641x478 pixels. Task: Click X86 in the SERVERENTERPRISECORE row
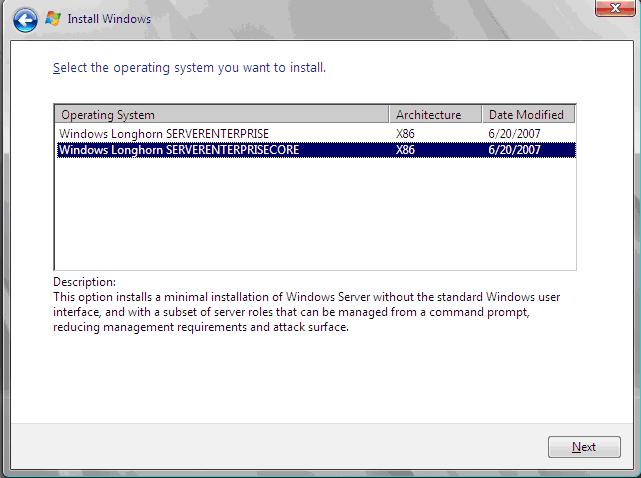pos(405,150)
